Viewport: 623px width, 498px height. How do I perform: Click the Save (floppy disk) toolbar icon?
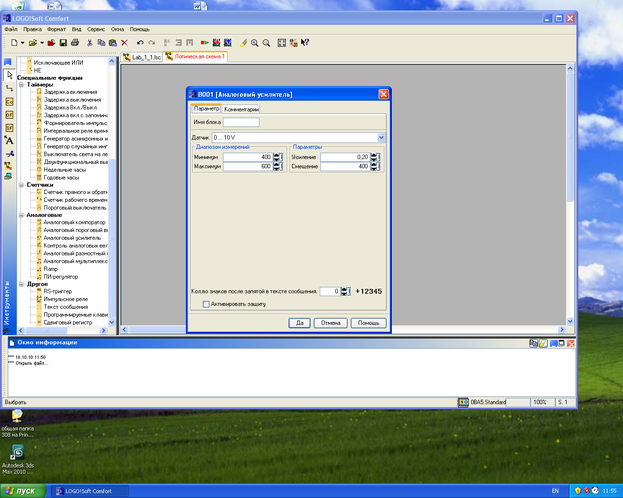click(63, 43)
